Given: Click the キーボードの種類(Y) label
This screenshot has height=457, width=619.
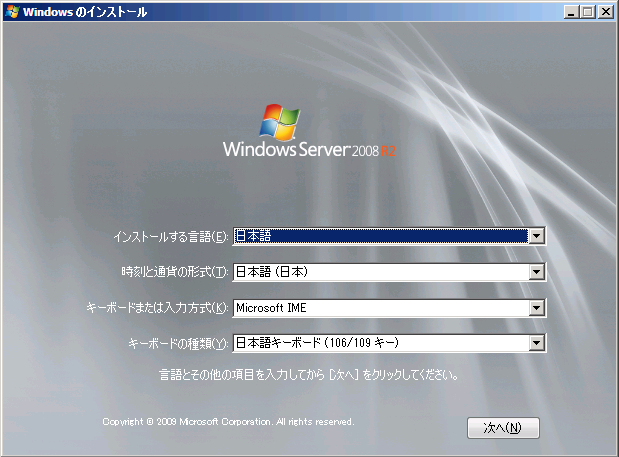Looking at the screenshot, I should click(178, 343).
